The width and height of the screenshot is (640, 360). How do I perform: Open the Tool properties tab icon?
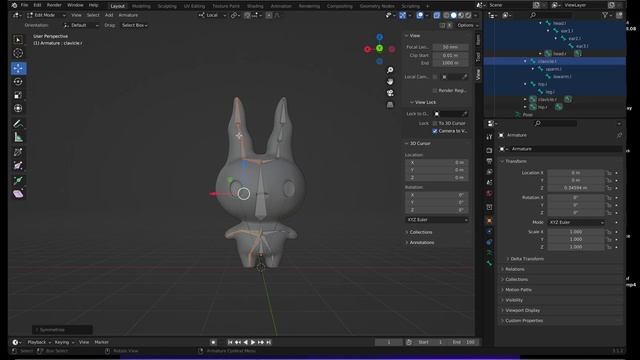click(x=489, y=137)
